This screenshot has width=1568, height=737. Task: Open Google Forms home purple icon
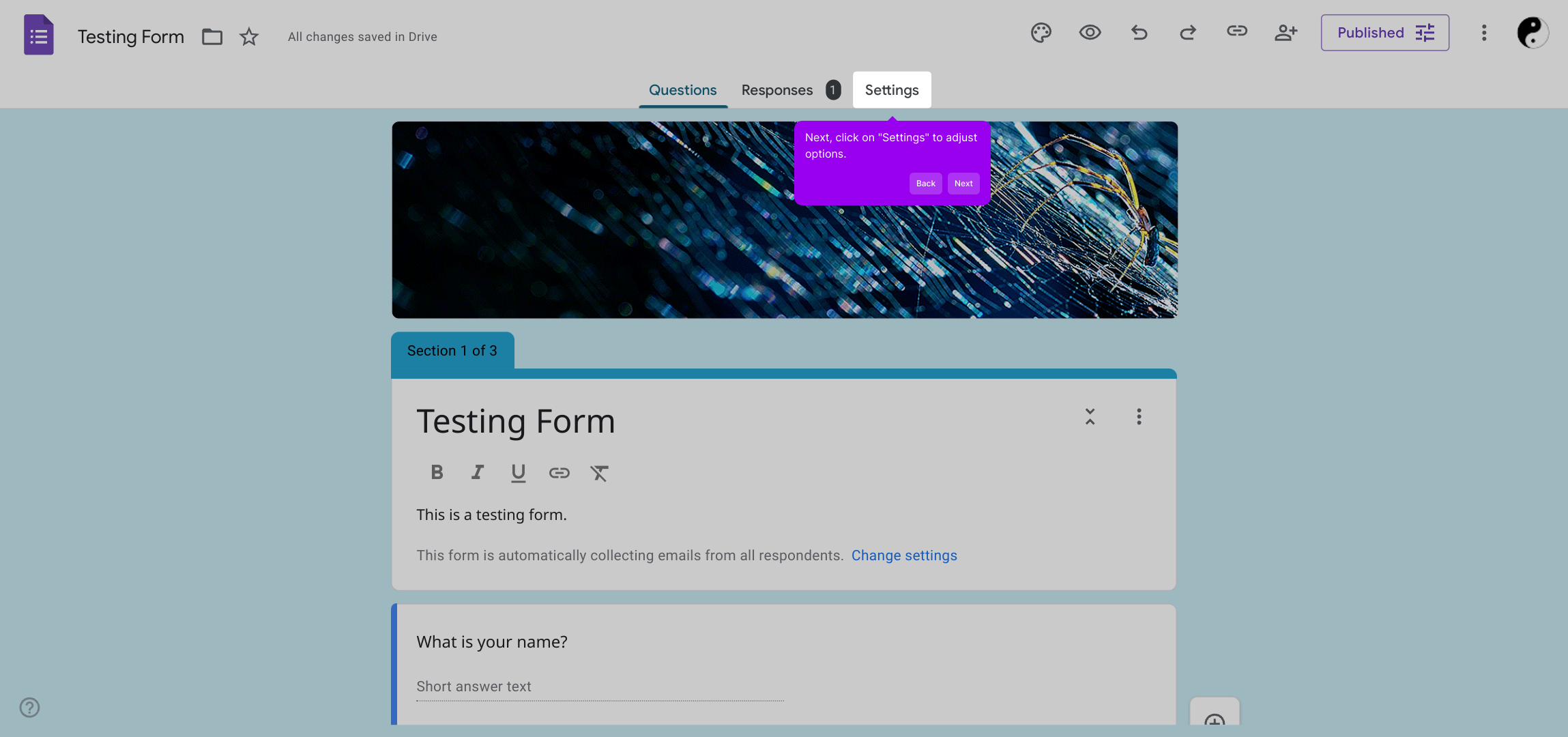[x=39, y=35]
